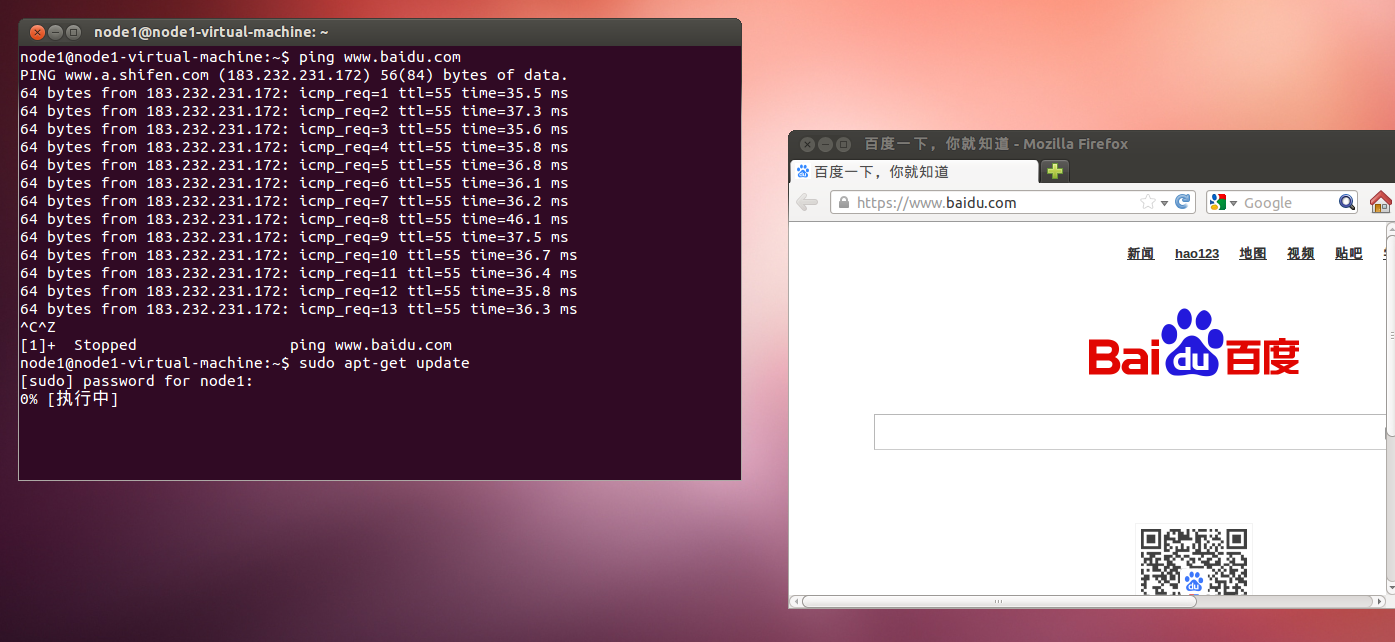Open the hao123 link on Baidu
1395x642 pixels.
[1197, 254]
